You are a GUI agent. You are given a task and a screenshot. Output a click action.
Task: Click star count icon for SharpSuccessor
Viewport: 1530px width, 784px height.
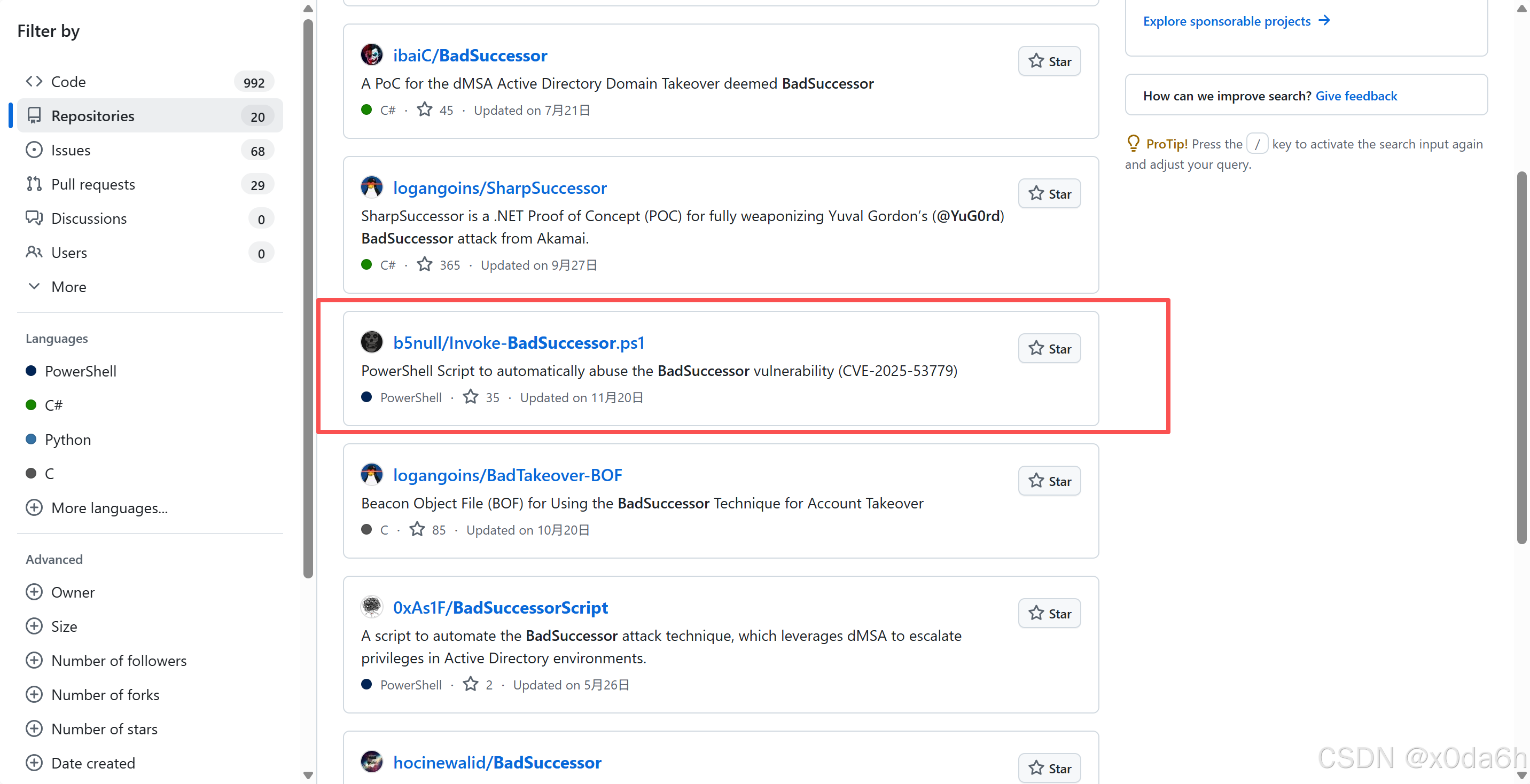424,264
